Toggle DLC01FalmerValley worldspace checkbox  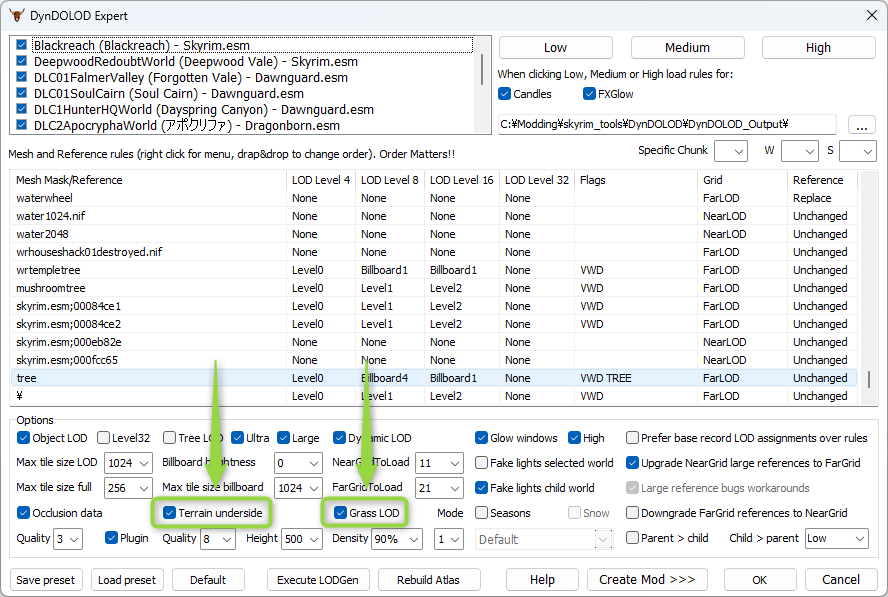point(22,77)
